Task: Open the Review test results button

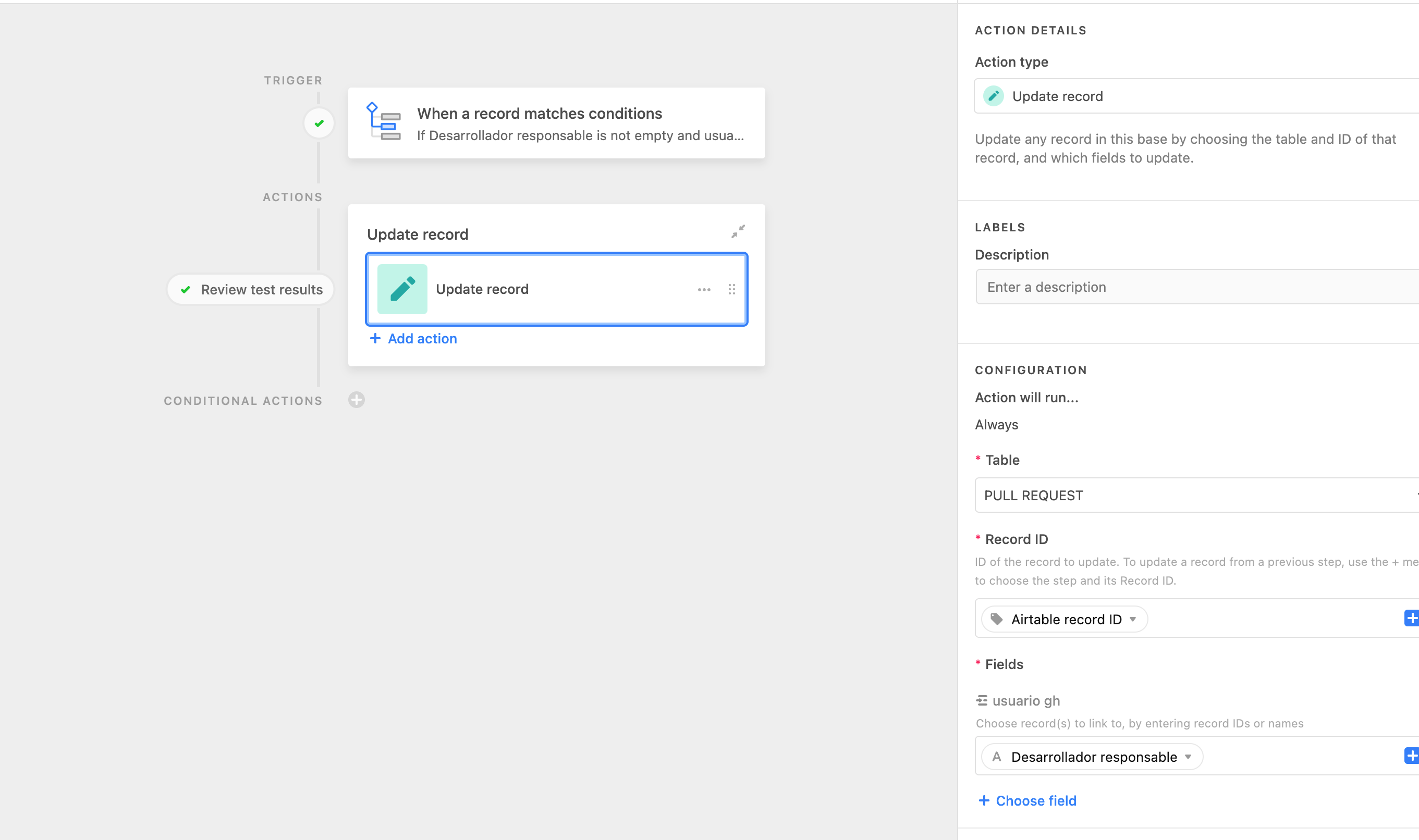Action: (250, 290)
